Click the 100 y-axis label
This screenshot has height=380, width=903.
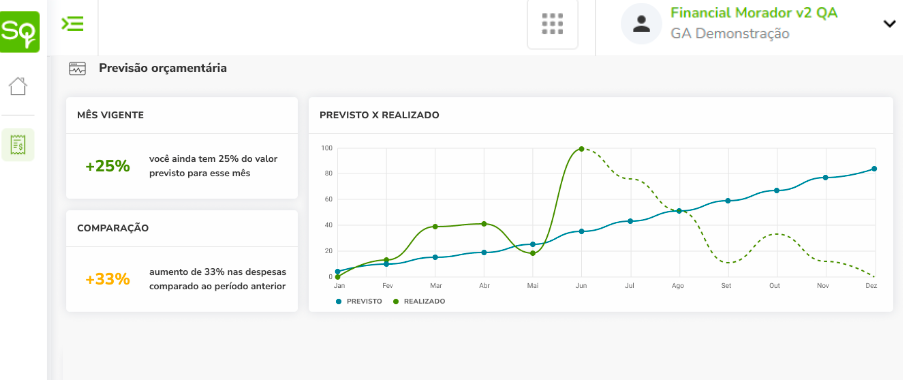[327, 148]
